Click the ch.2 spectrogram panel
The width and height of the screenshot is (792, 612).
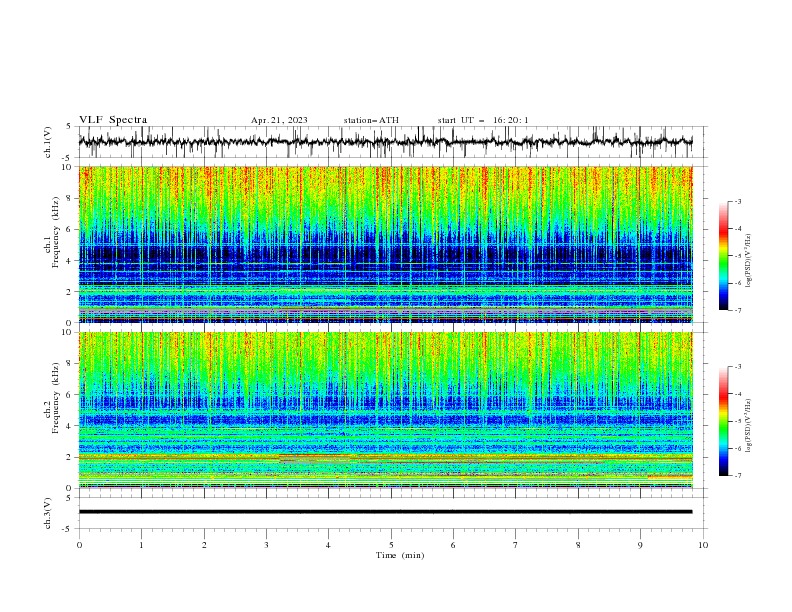[x=385, y=410]
